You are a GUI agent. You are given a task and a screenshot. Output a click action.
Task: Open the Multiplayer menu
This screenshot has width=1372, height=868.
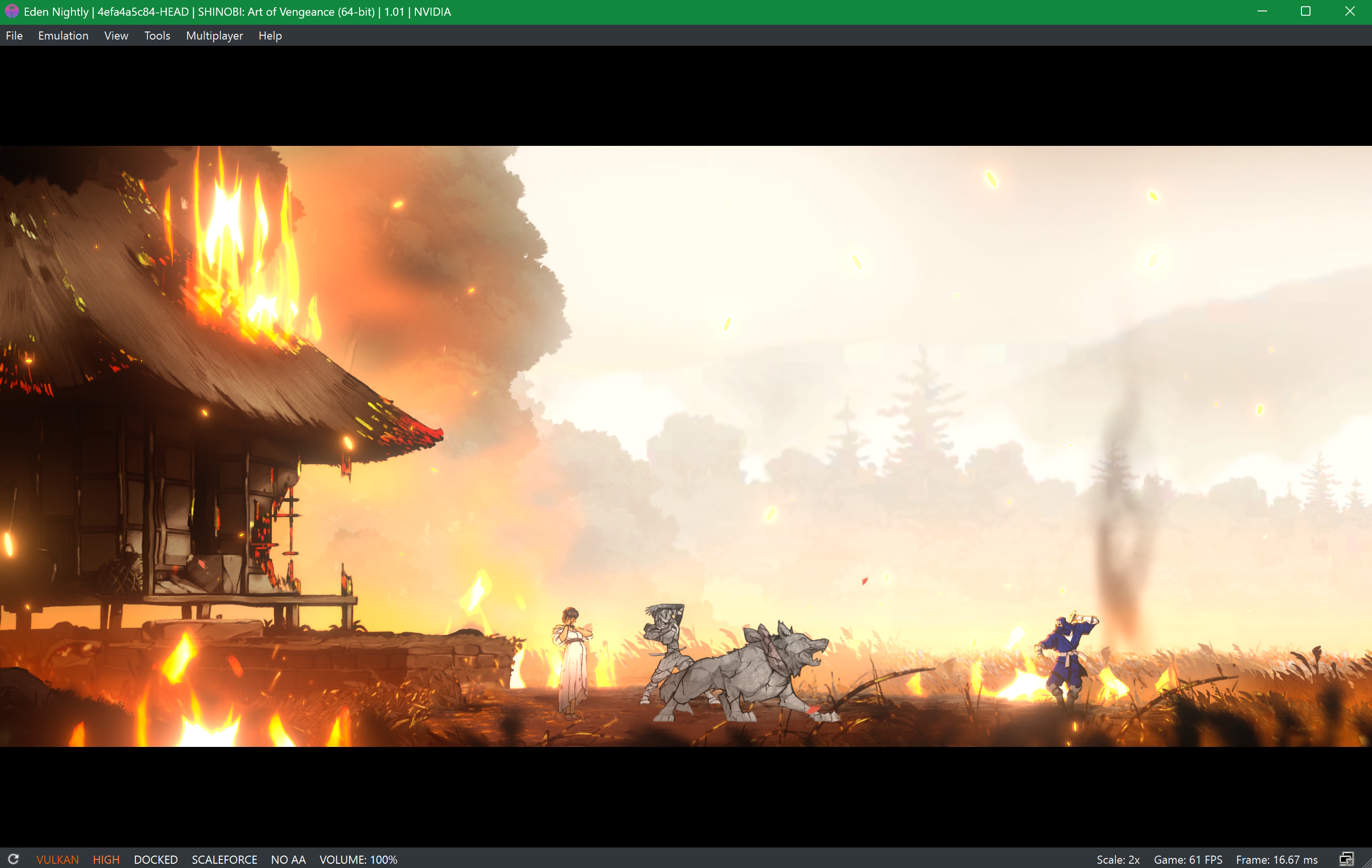click(x=214, y=35)
